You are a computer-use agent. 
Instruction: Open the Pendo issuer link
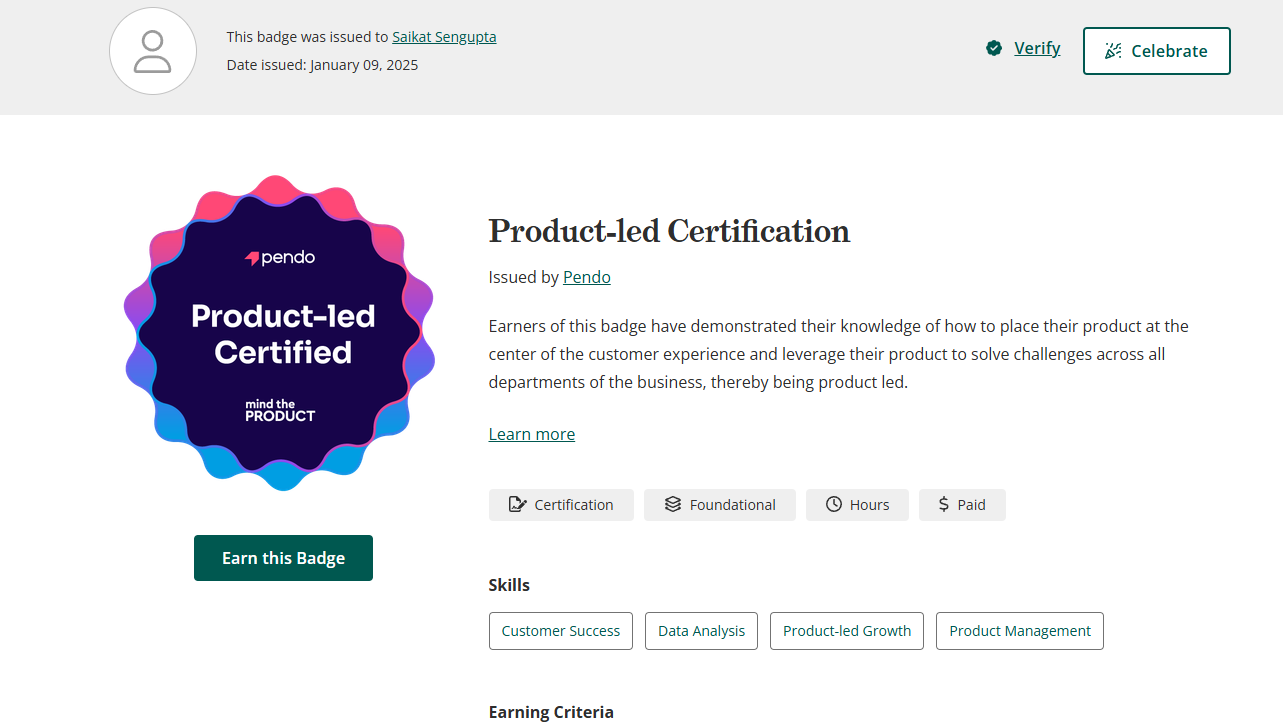[x=587, y=277]
